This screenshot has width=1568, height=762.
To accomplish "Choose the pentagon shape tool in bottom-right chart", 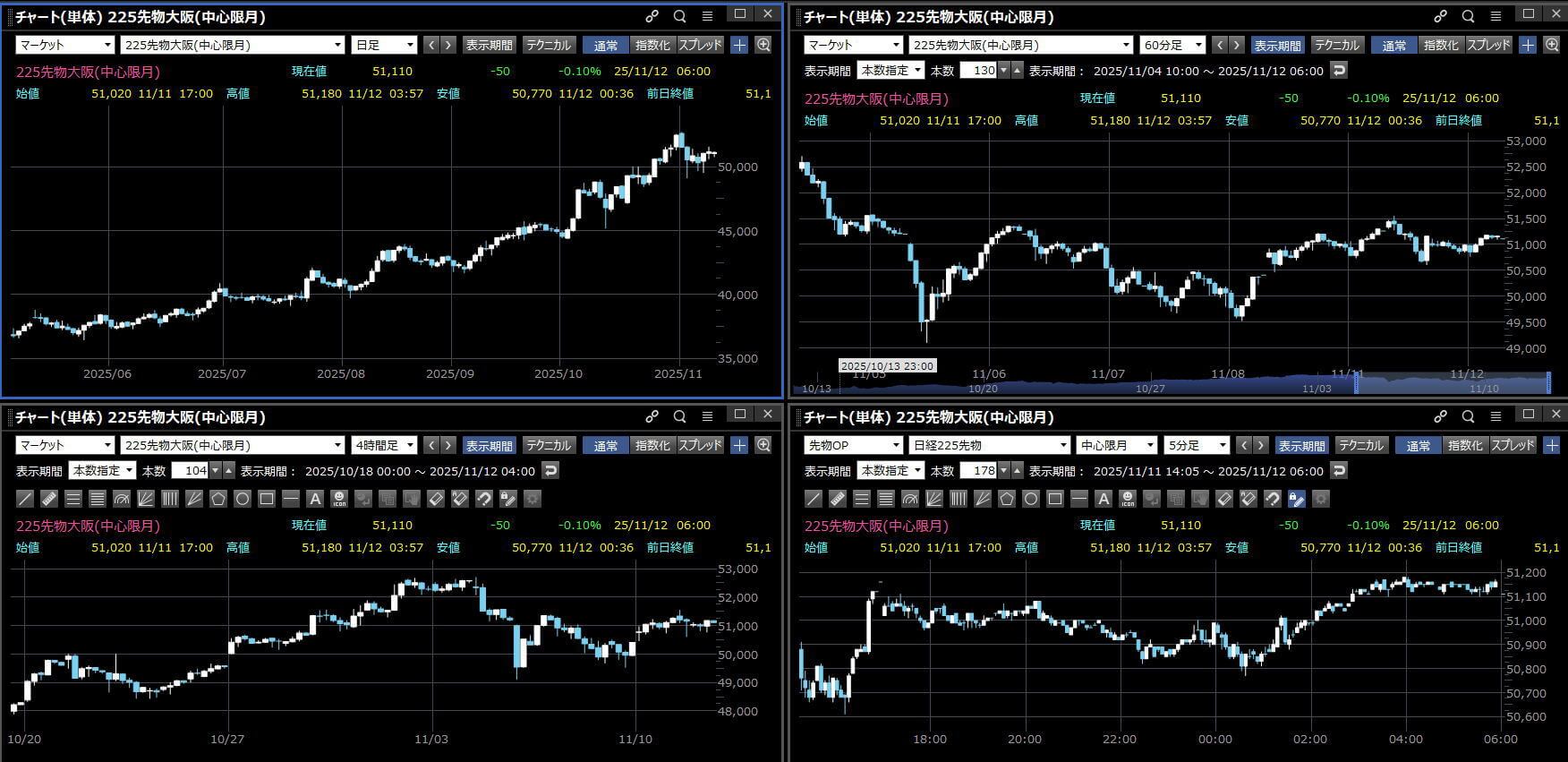I will coord(1007,499).
